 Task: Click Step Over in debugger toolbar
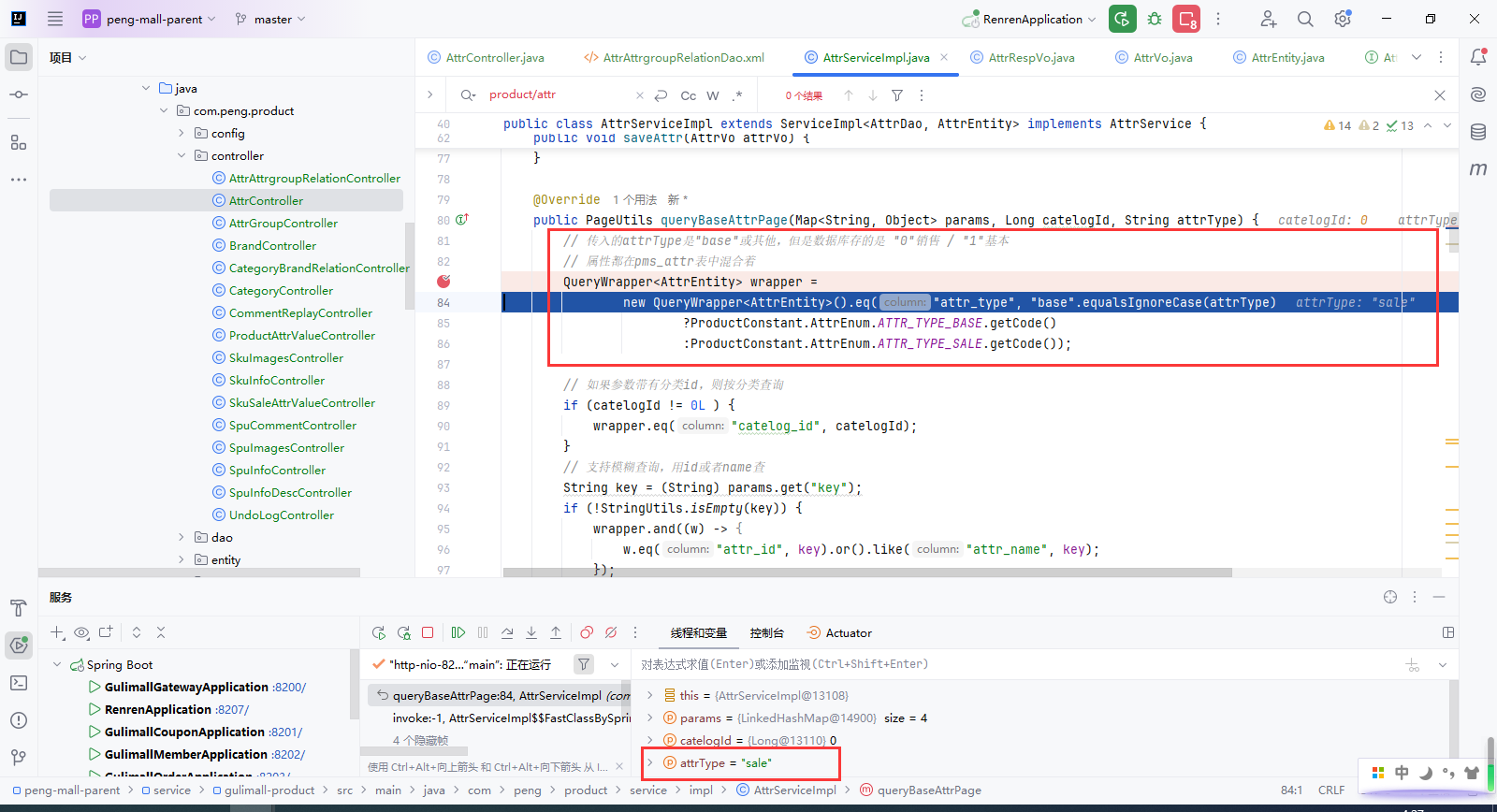tap(507, 633)
